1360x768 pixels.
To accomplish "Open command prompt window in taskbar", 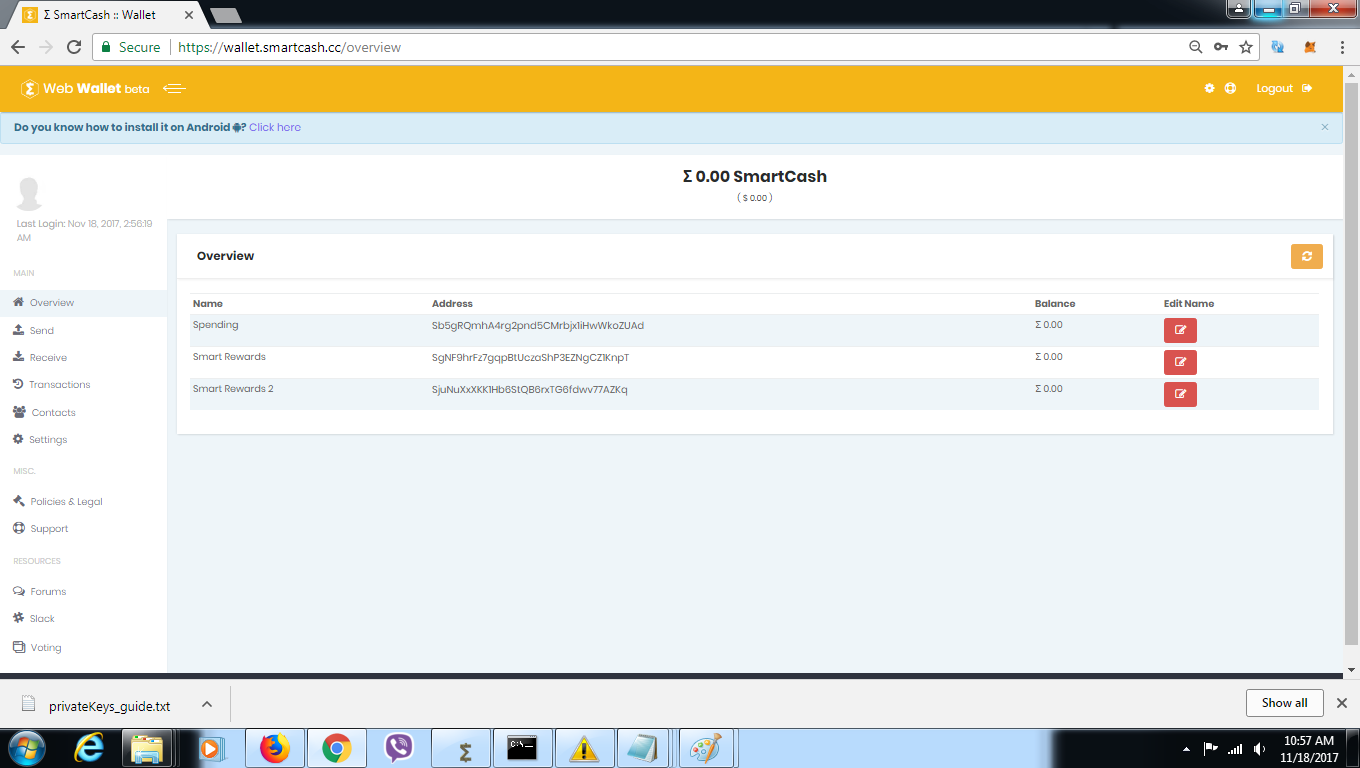I will (x=523, y=748).
